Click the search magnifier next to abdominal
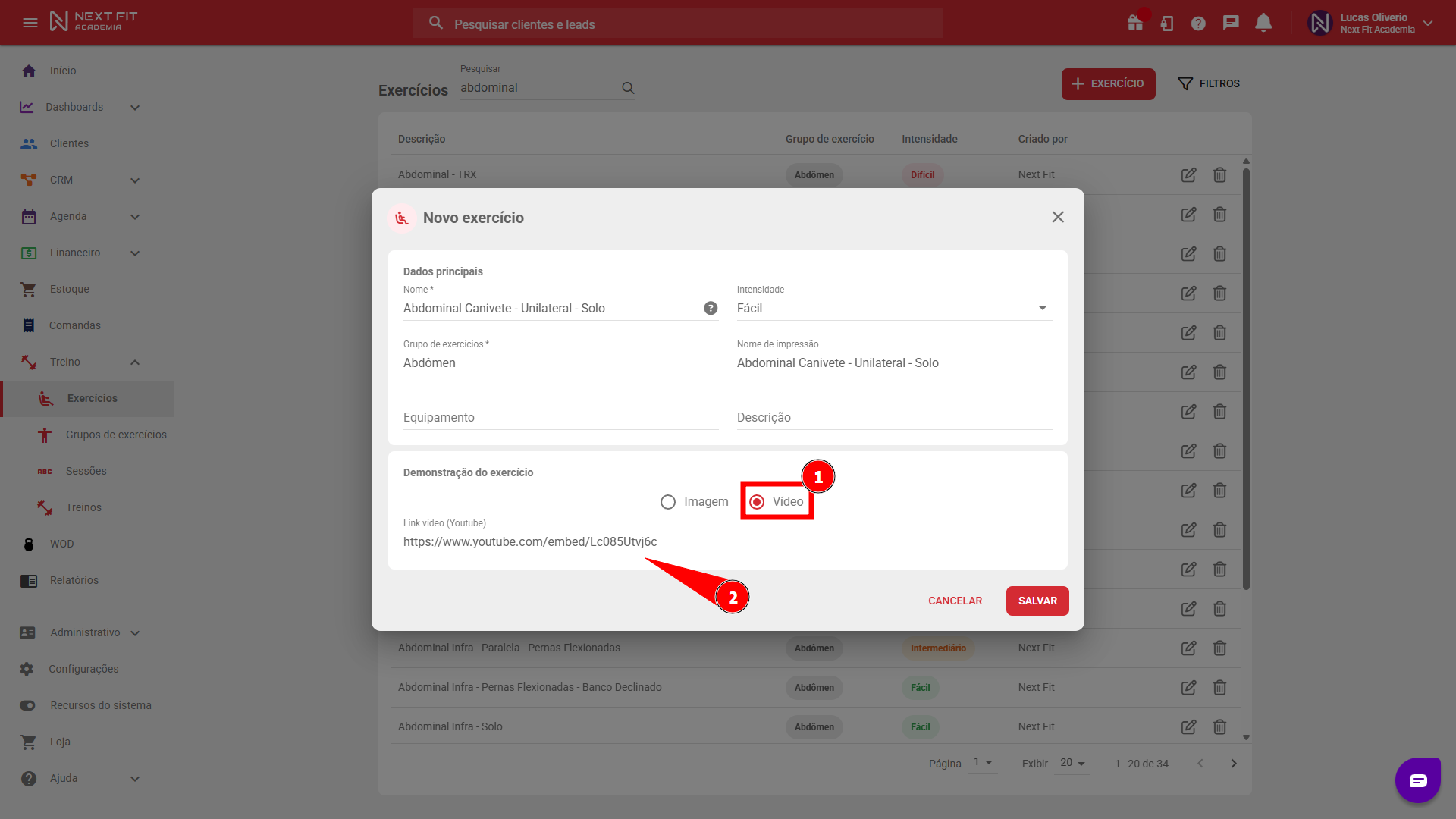The image size is (1456, 819). [x=628, y=88]
